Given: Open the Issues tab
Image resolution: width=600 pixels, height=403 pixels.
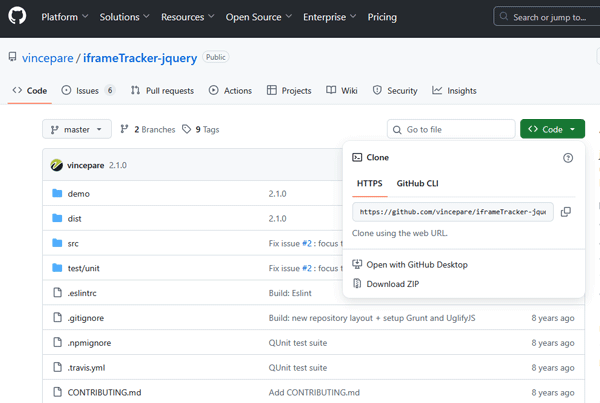Looking at the screenshot, I should pyautogui.click(x=88, y=91).
